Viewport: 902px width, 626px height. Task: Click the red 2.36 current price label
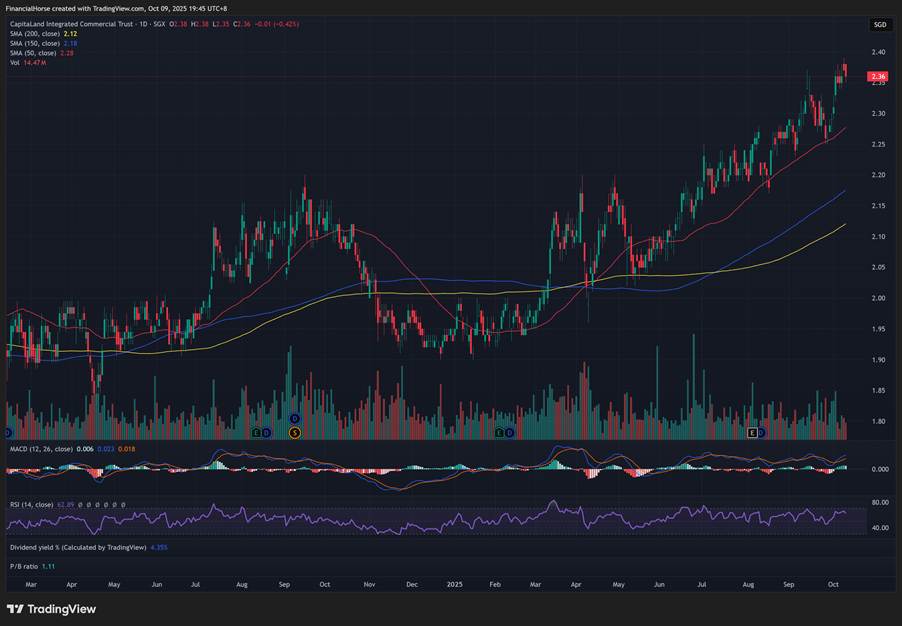(878, 76)
